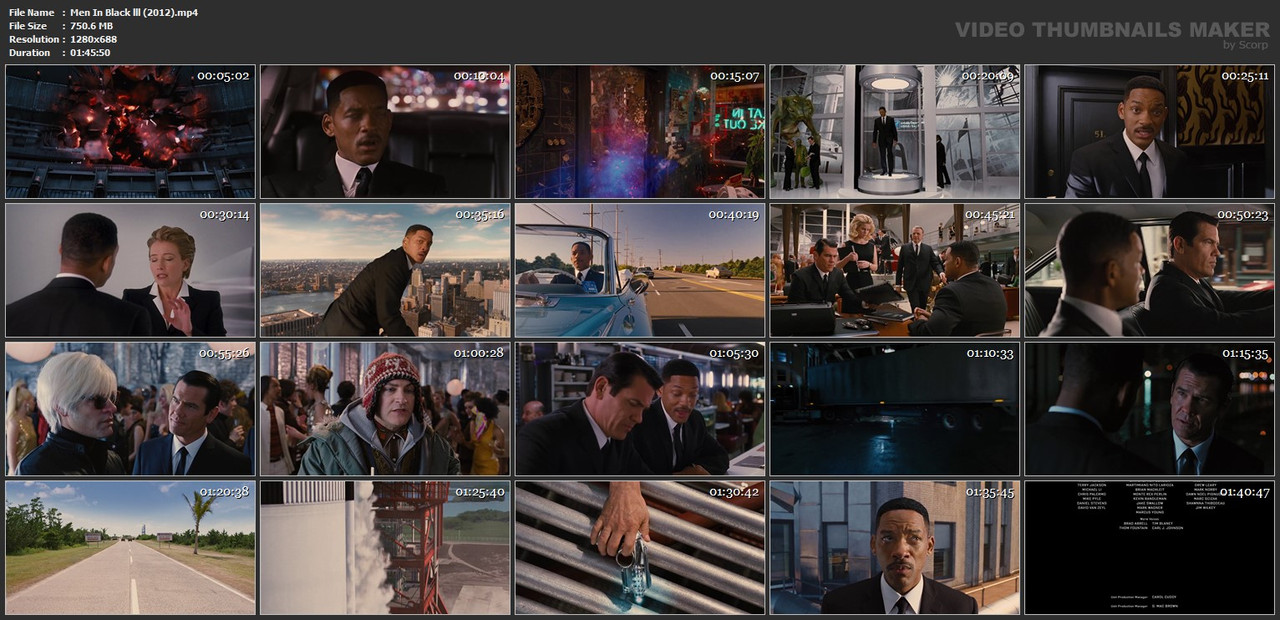Click the empty road thumbnail at 01:20:38
This screenshot has height=620, width=1280.
pos(131,548)
